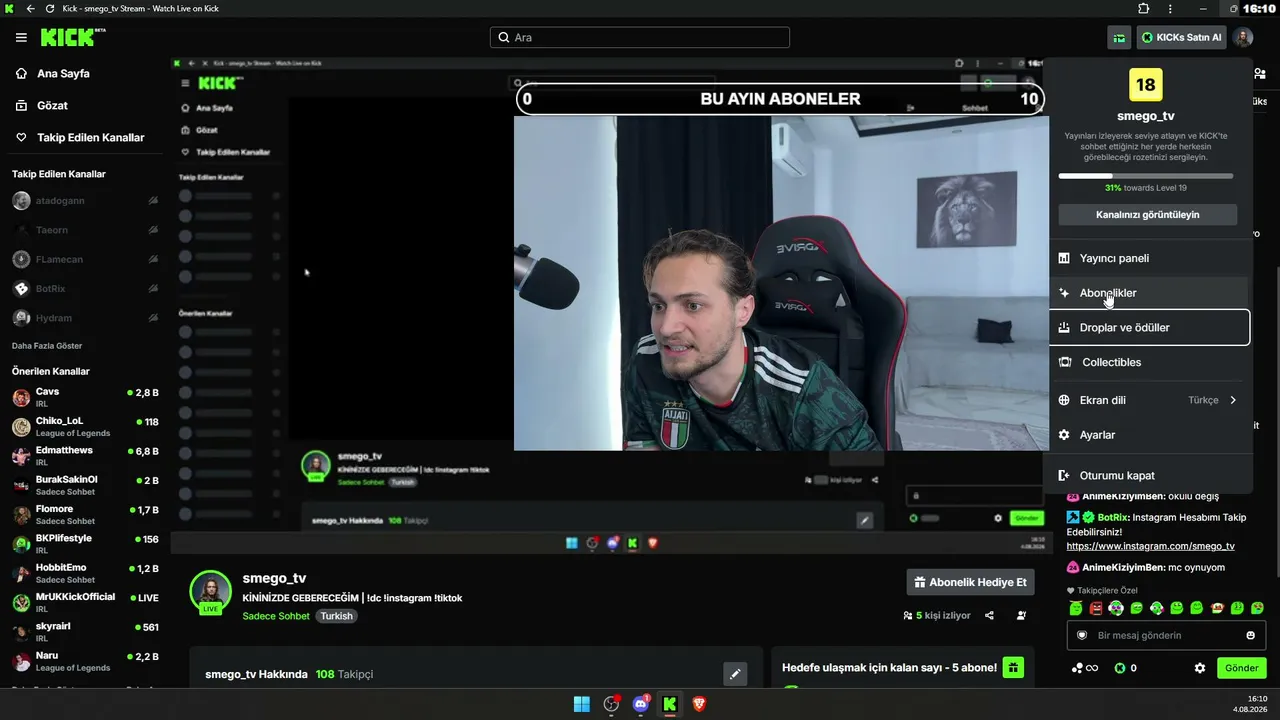Expand the Ekran dili language submenu

tap(1149, 400)
